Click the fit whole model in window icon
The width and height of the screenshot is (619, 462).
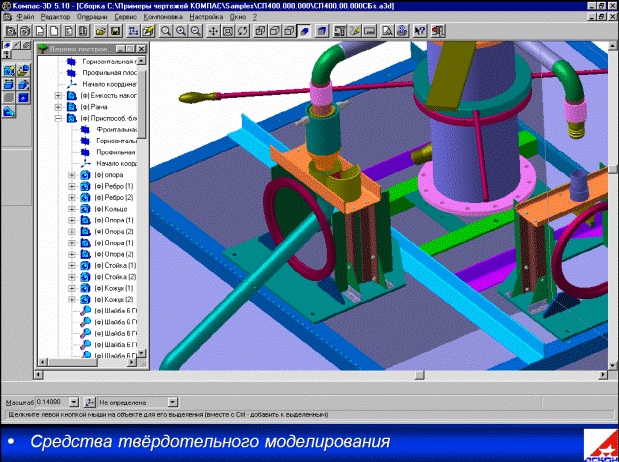tap(228, 31)
